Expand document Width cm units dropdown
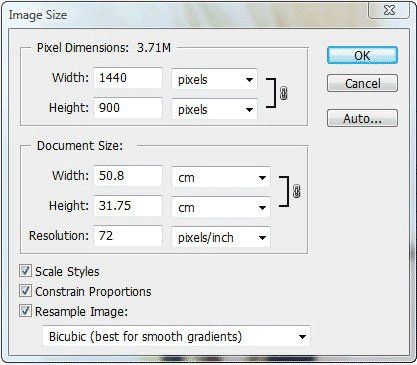Image resolution: width=417 pixels, height=365 pixels. [221, 177]
